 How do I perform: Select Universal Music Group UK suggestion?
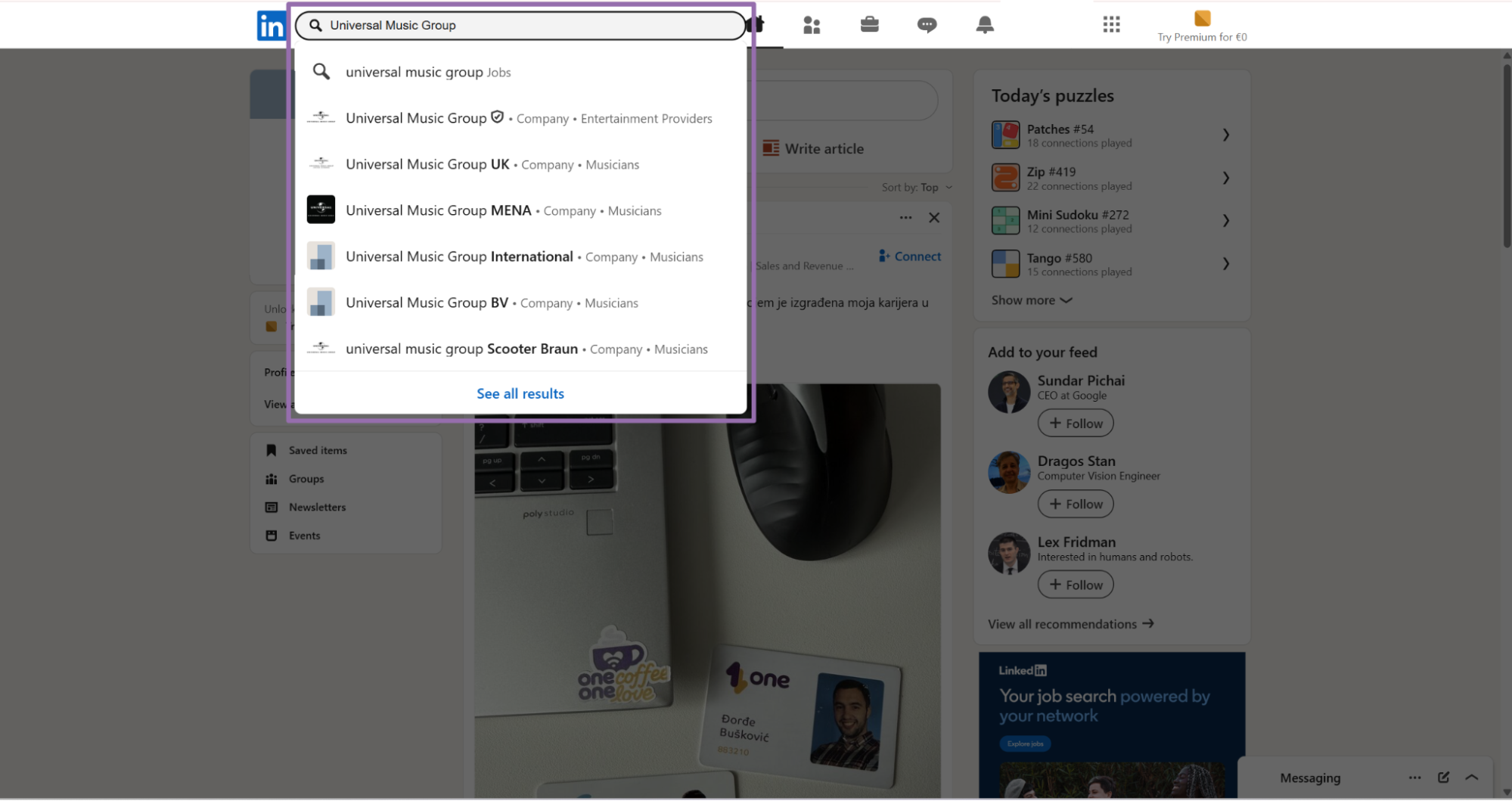520,164
